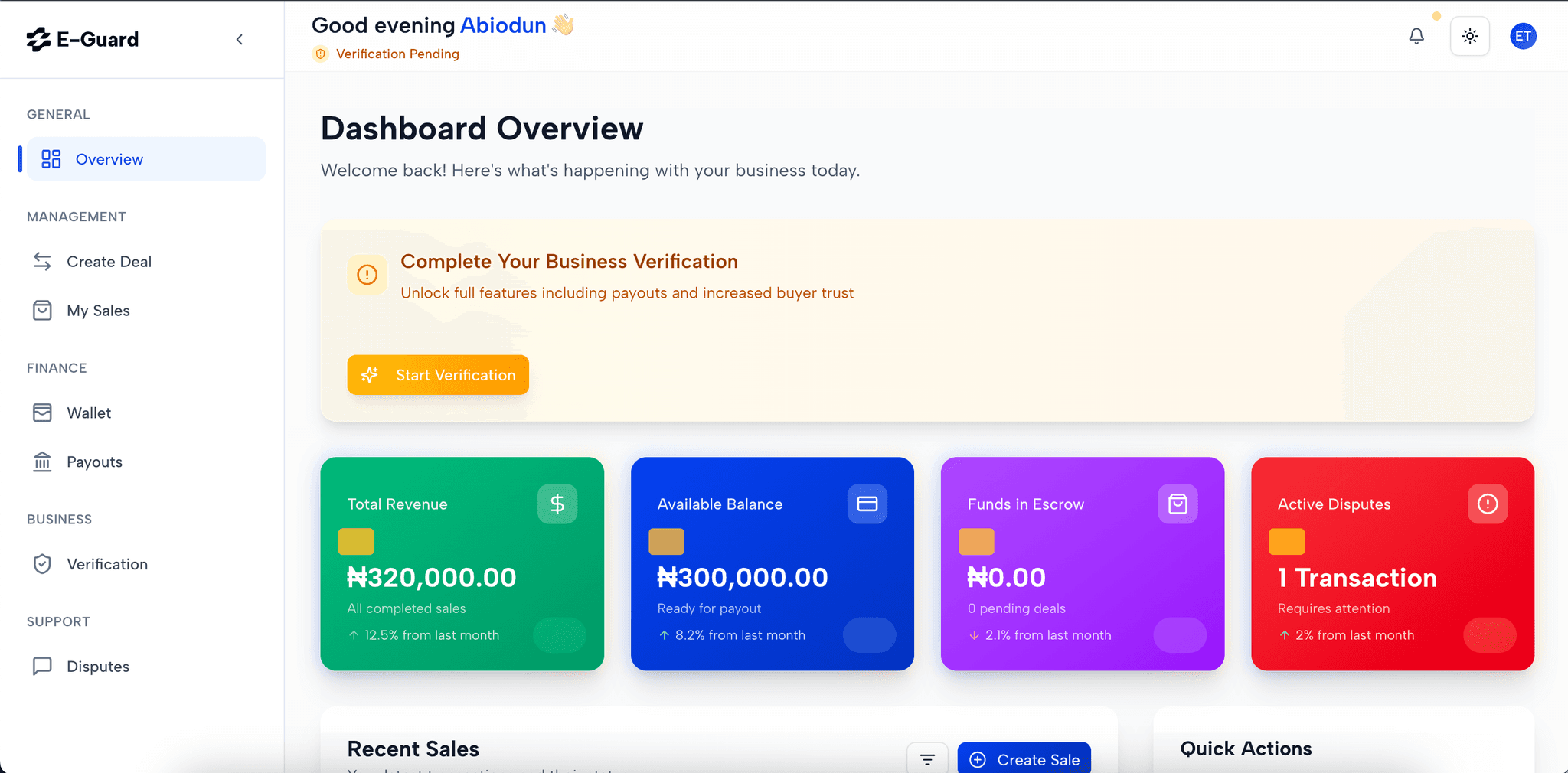Click the Start Verification button
This screenshot has width=1568, height=773.
coord(438,375)
